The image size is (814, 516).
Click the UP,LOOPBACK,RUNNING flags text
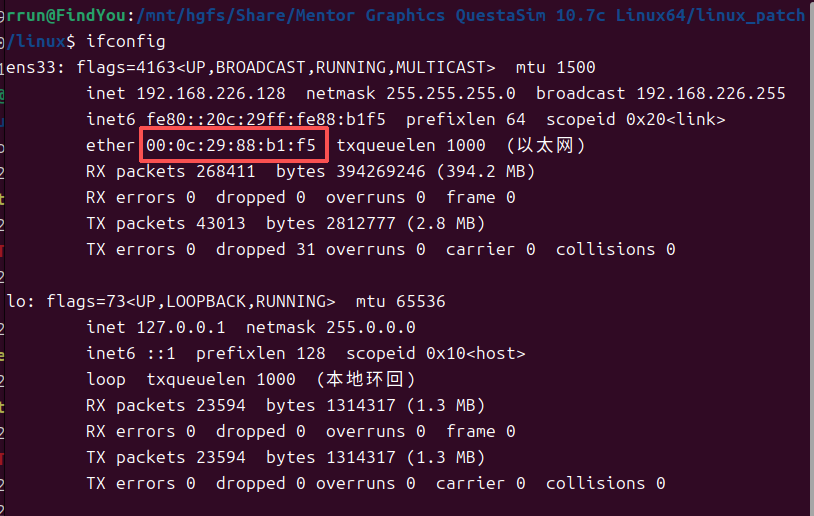click(245, 301)
